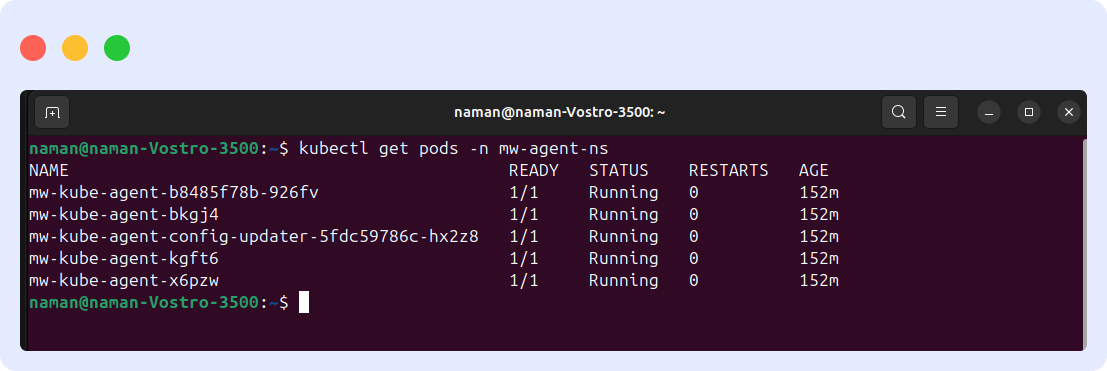1107x371 pixels.
Task: Click the title naman@naman-Vostro-3500: ~
Action: pos(560,112)
